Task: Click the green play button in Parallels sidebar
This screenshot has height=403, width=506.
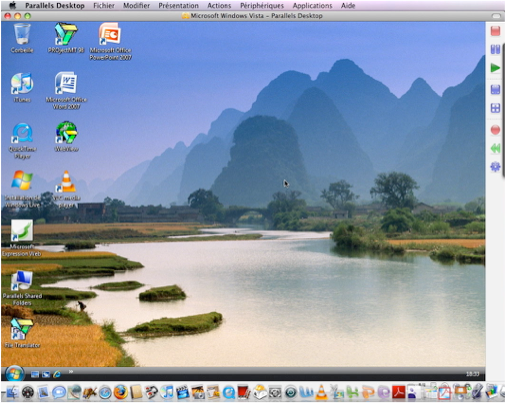Action: [495, 68]
